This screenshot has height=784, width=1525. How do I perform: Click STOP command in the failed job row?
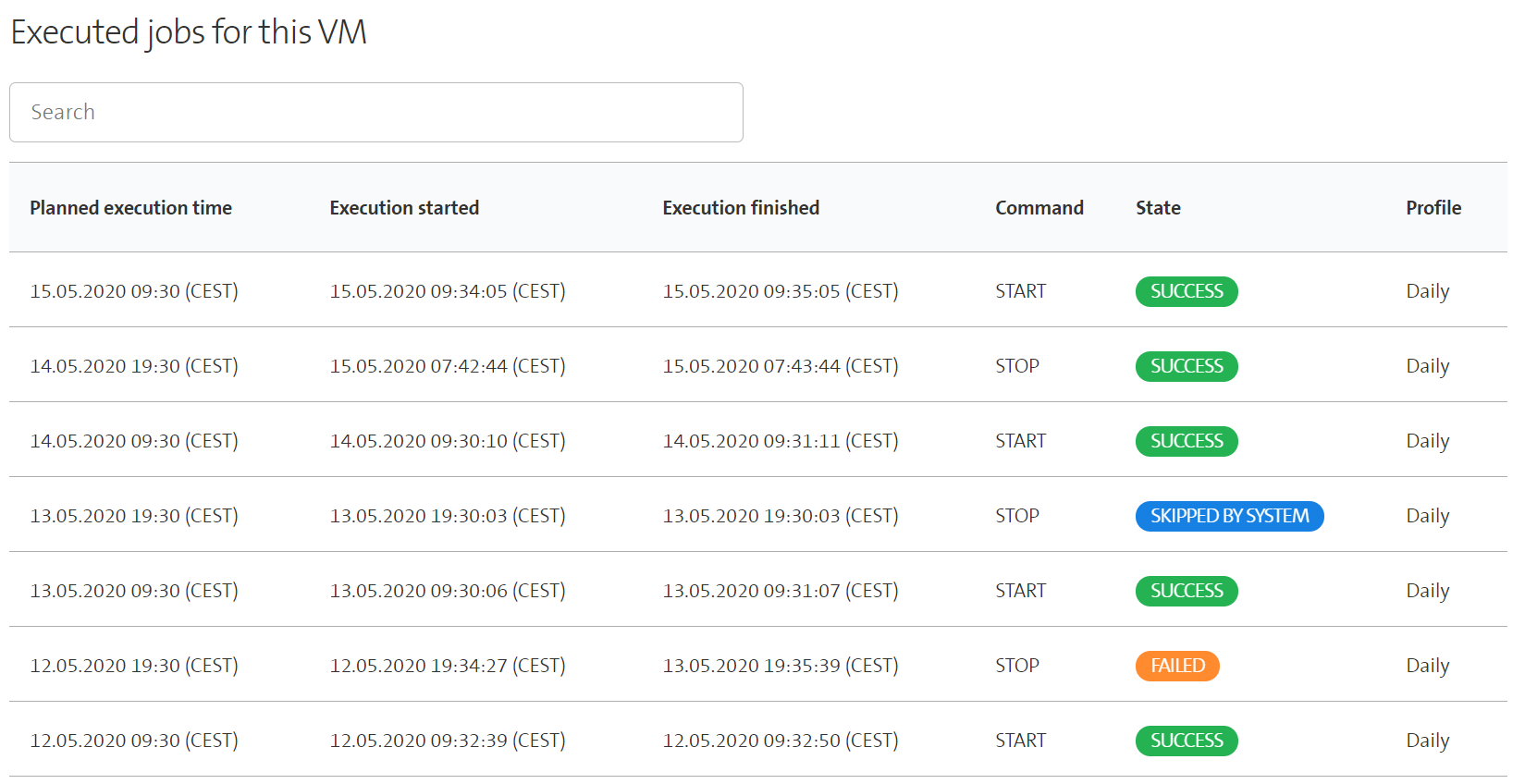pyautogui.click(x=1016, y=666)
